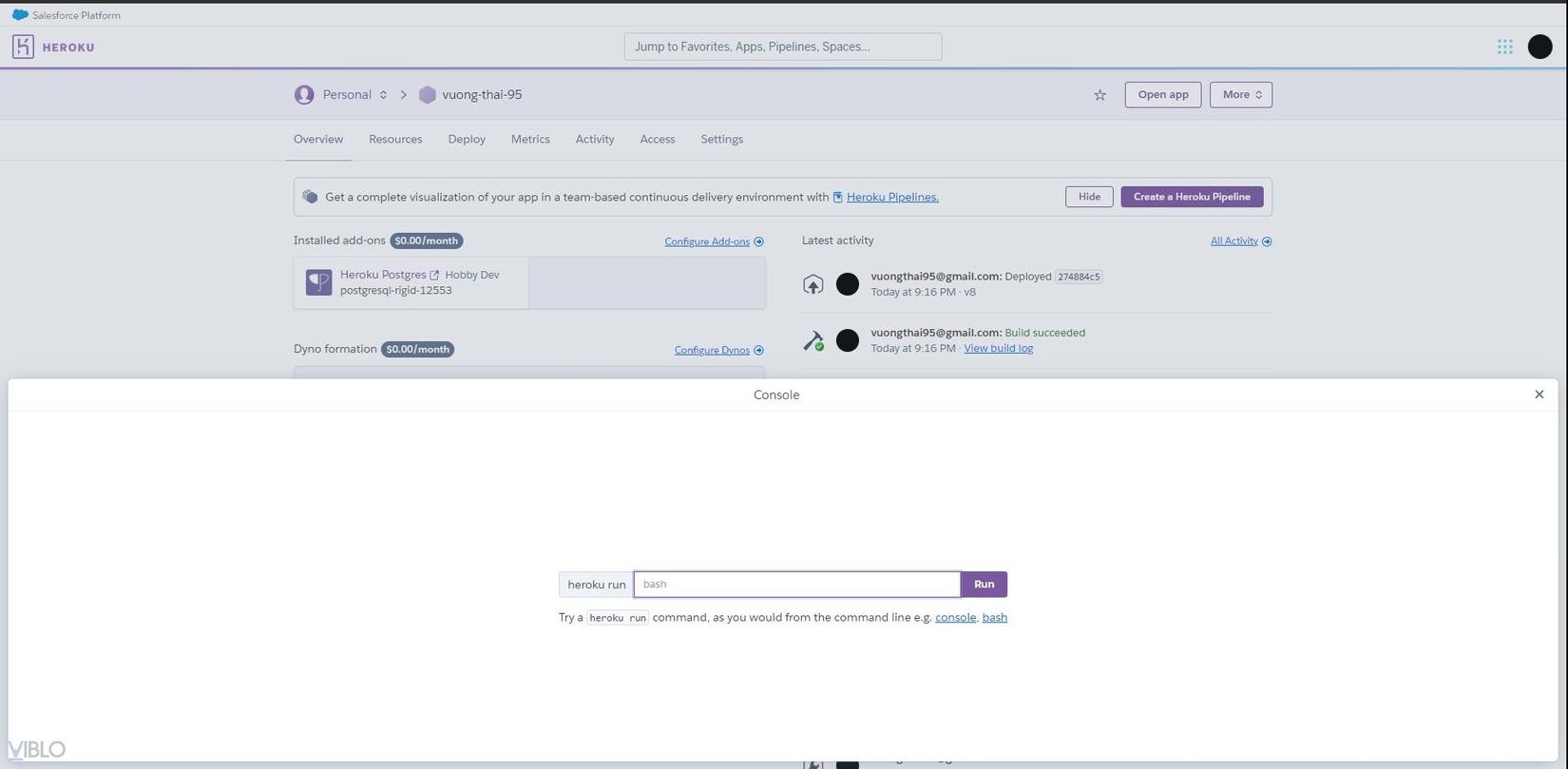
Task: Switch to the Resources tab
Action: tap(395, 140)
